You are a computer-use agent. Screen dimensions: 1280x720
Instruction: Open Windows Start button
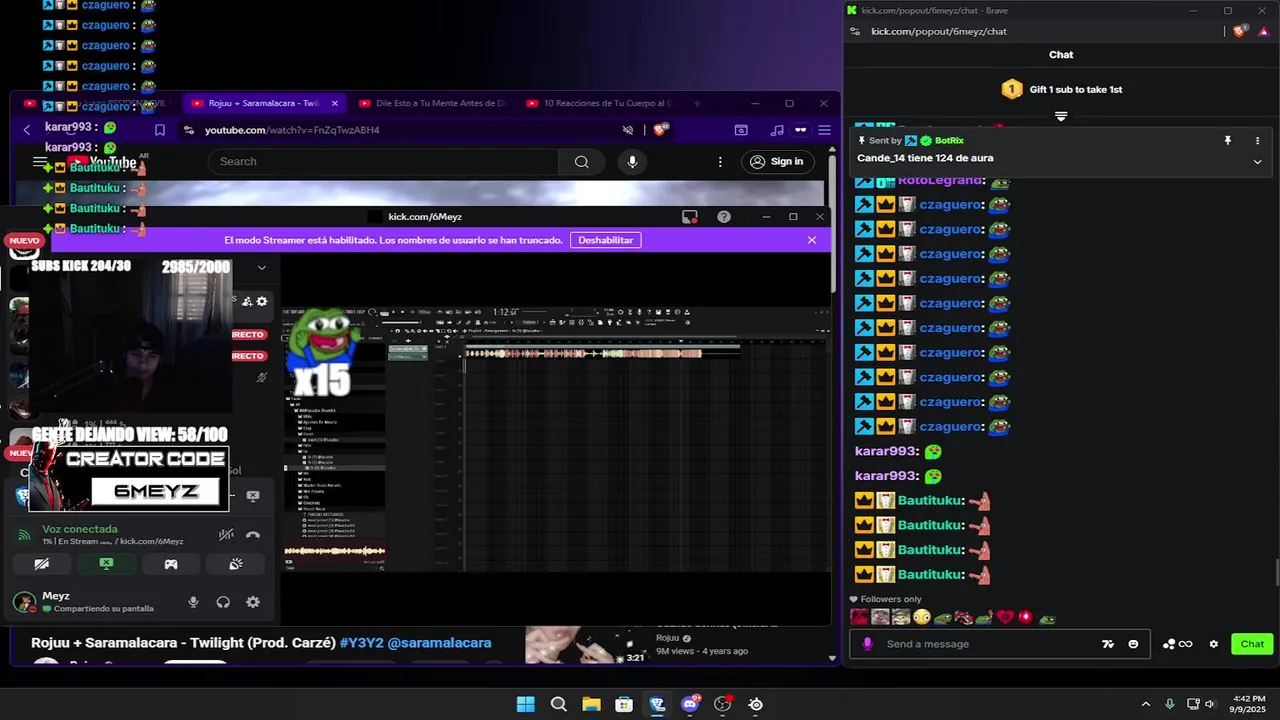[525, 704]
